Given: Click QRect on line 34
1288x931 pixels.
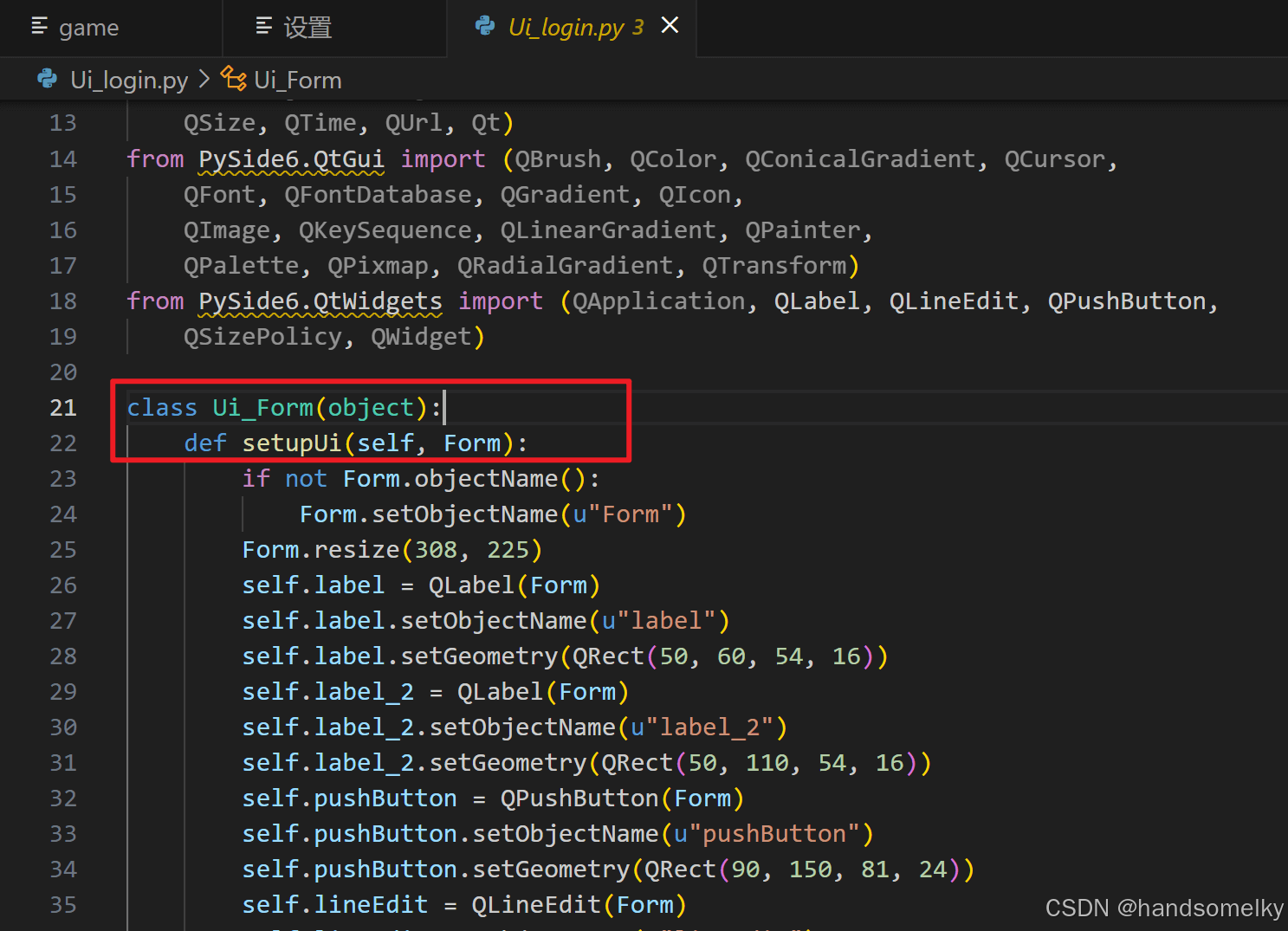Looking at the screenshot, I should [x=680, y=870].
